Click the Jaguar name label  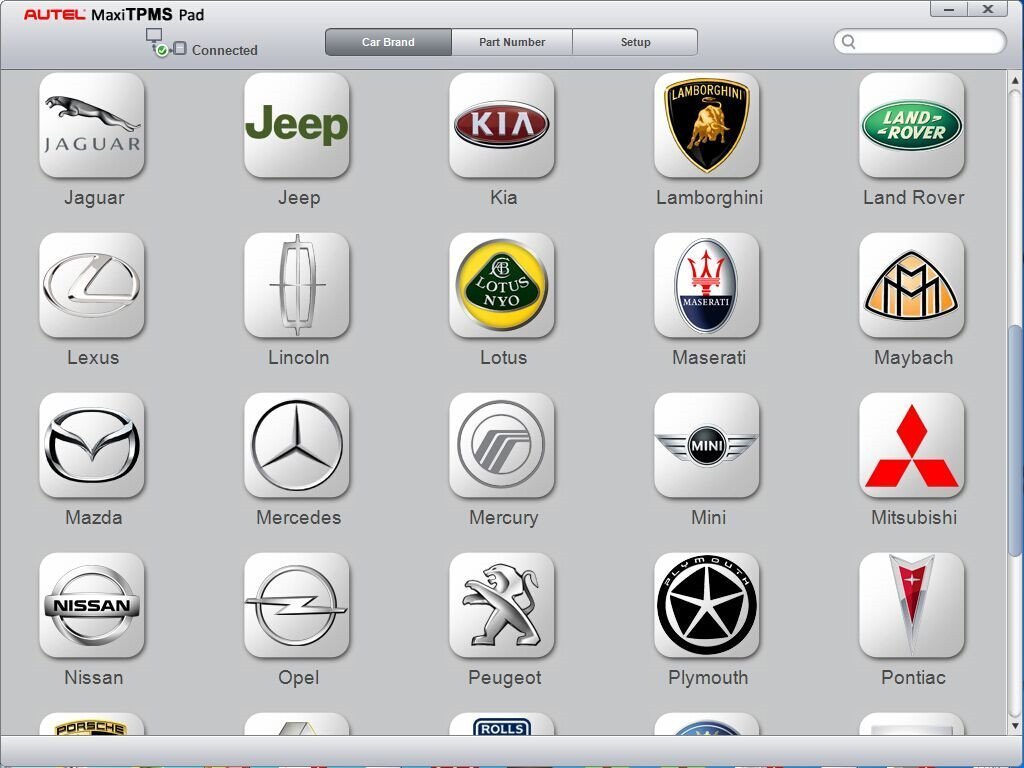tap(94, 197)
